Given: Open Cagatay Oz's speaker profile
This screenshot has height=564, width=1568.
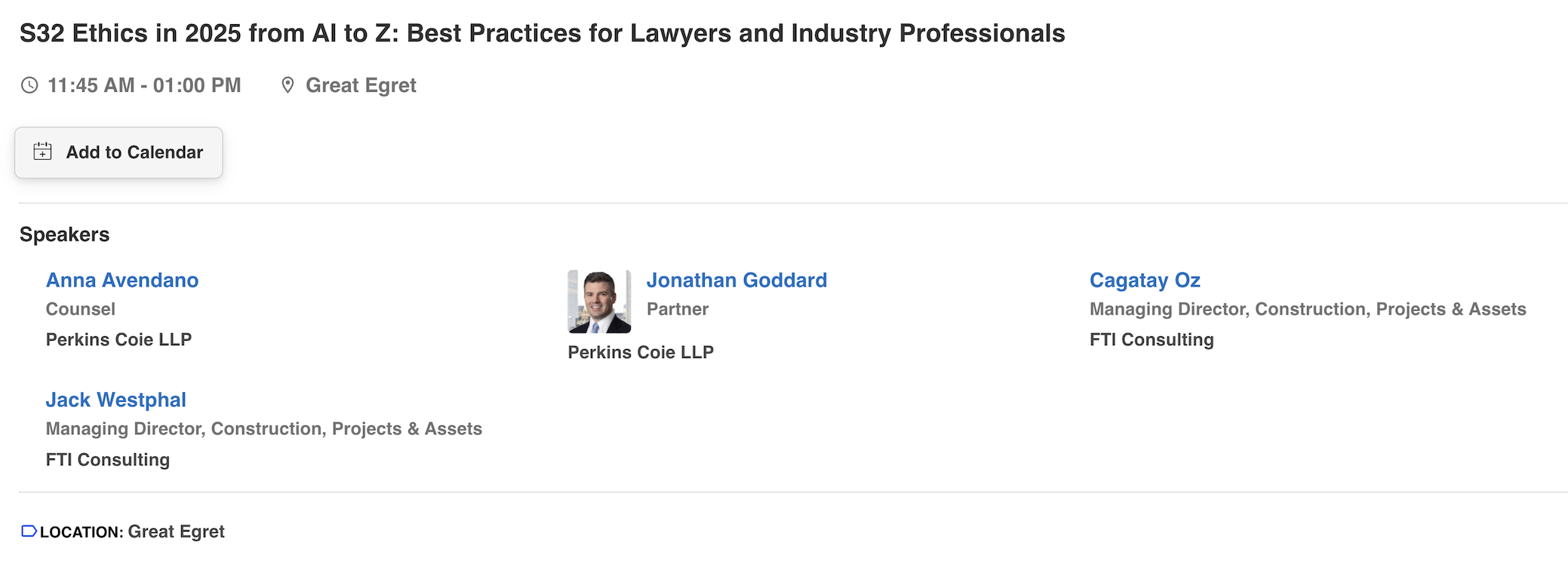Looking at the screenshot, I should click(x=1145, y=280).
